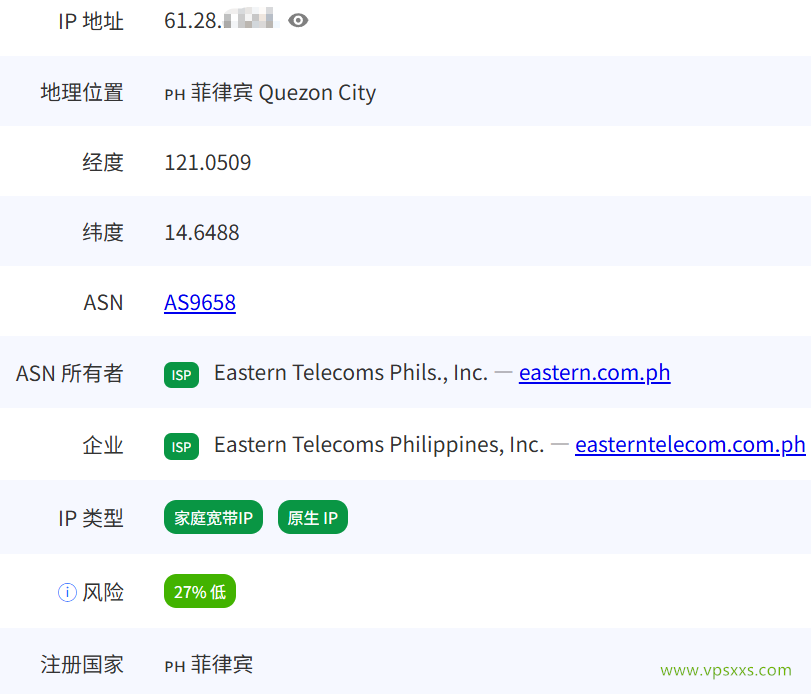Click the ISP badge beside Eastern Telecoms Philippines
Image resolution: width=811 pixels, height=694 pixels.
tap(182, 447)
